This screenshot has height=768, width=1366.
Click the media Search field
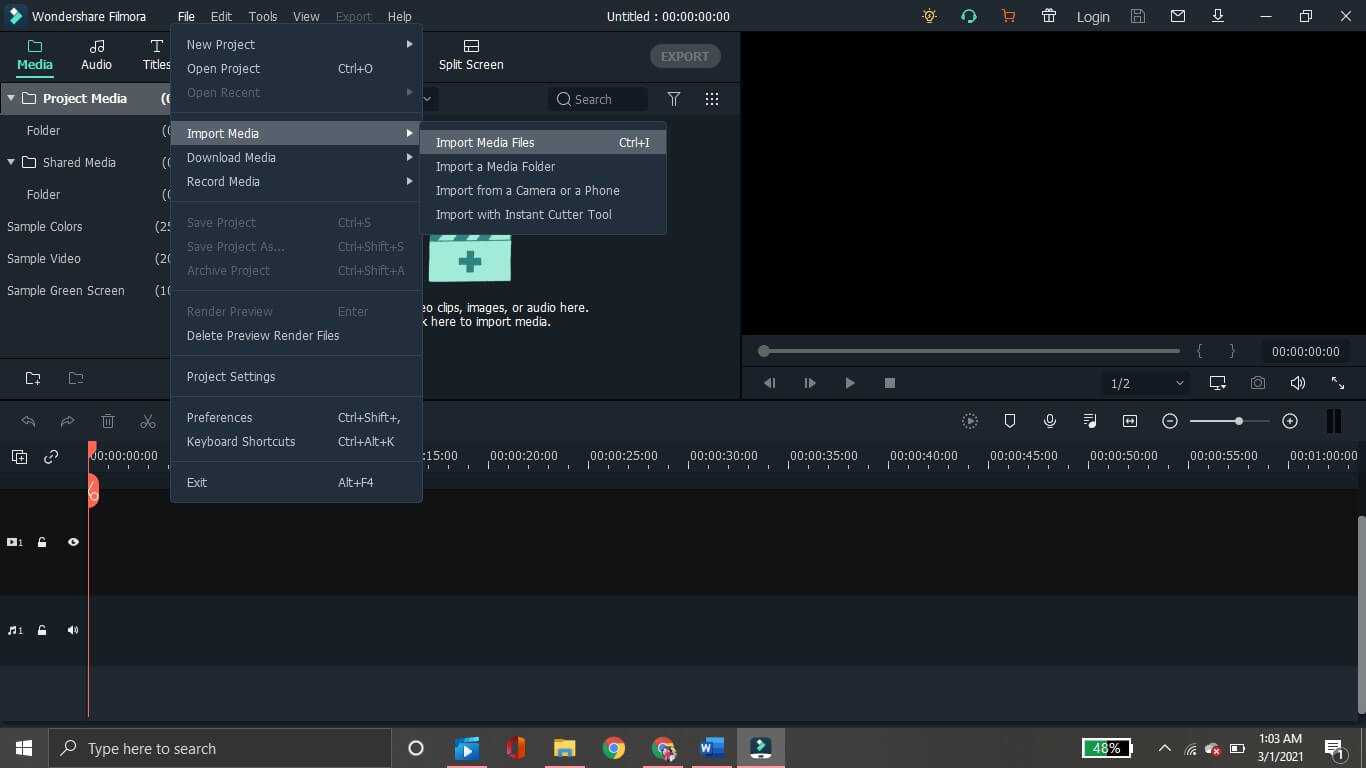598,99
